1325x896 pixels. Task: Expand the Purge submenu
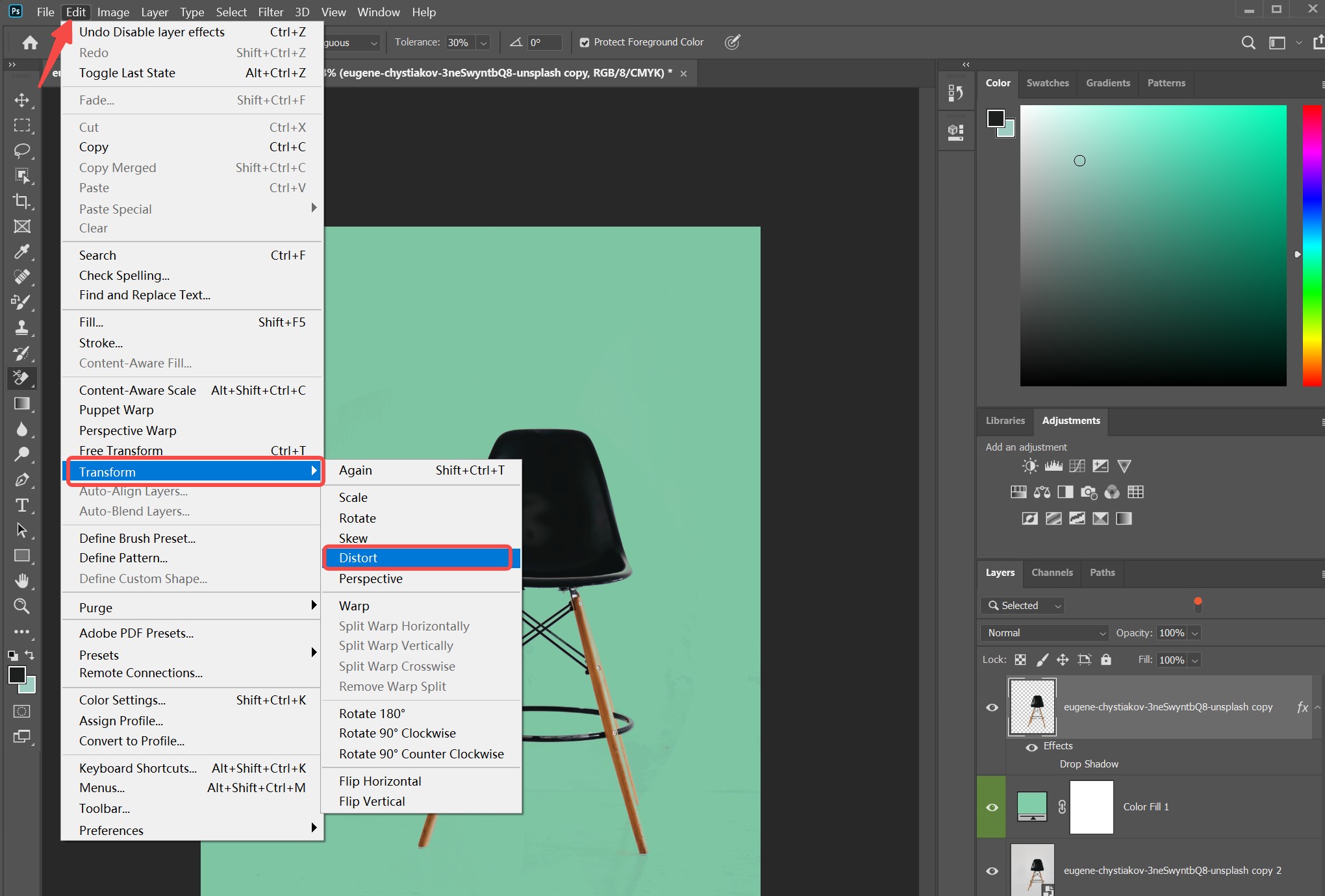click(192, 607)
